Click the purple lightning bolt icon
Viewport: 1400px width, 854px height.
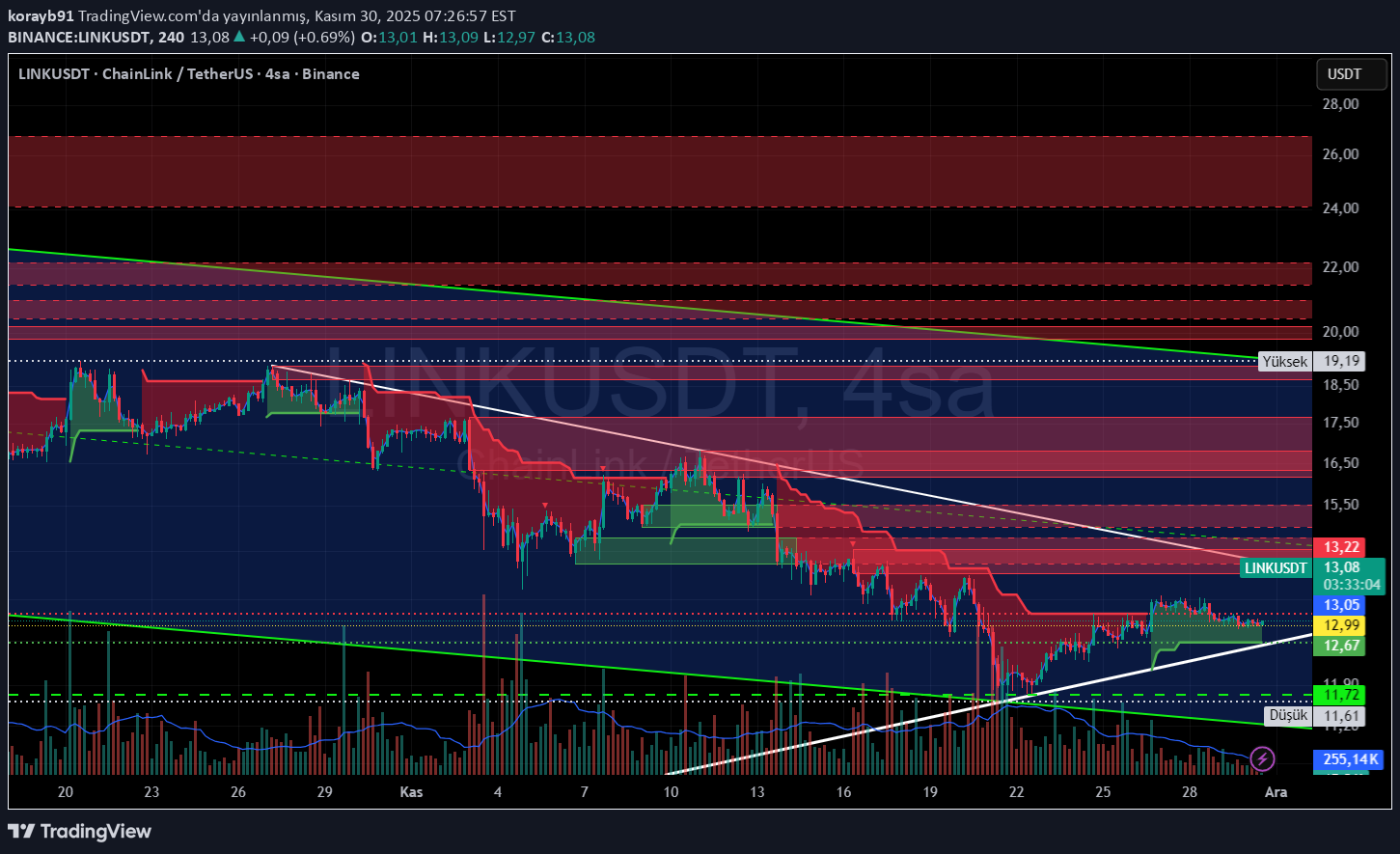1262,758
